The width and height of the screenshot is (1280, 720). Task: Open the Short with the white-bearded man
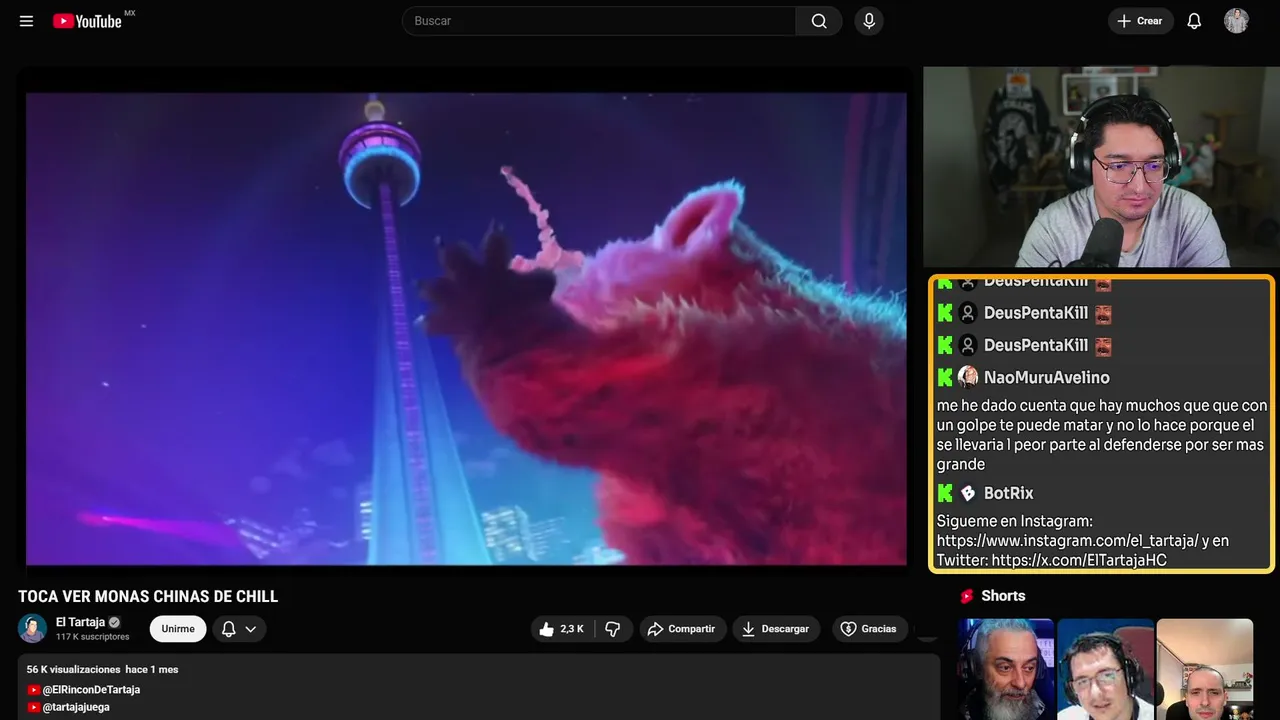coord(1006,669)
